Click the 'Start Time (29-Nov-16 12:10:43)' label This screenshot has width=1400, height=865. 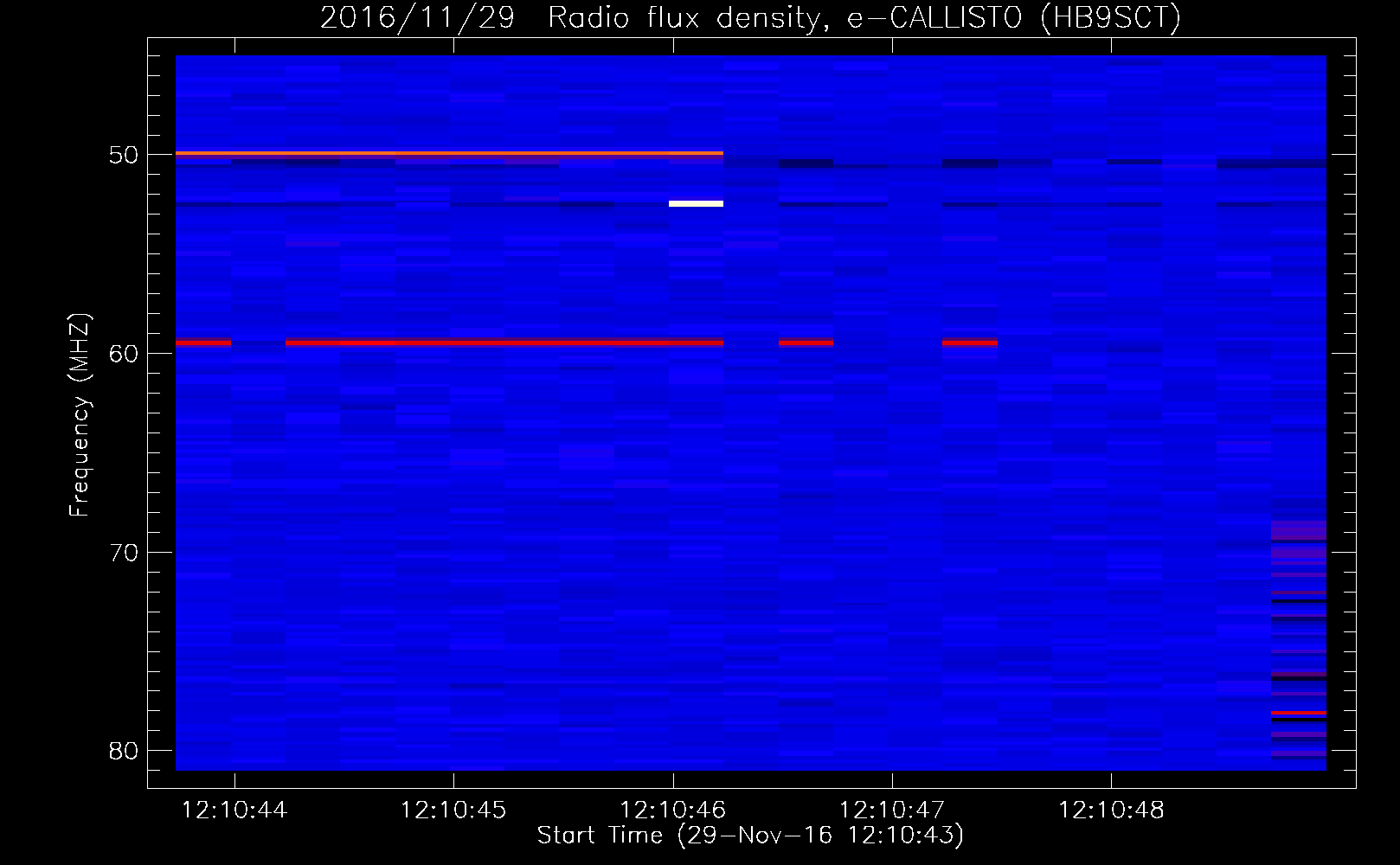[750, 836]
